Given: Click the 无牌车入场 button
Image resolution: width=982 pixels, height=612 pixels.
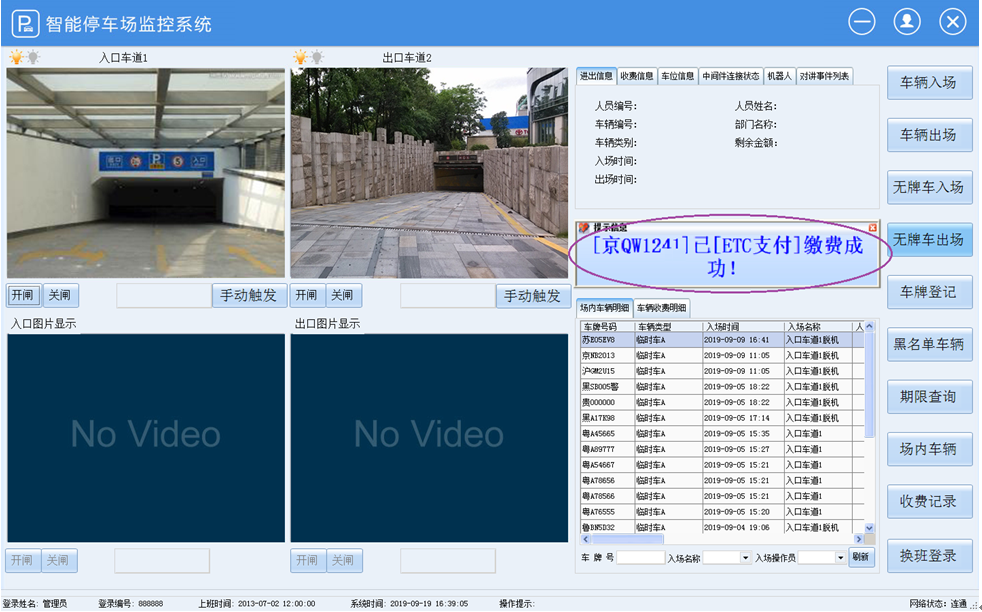Looking at the screenshot, I should click(929, 187).
